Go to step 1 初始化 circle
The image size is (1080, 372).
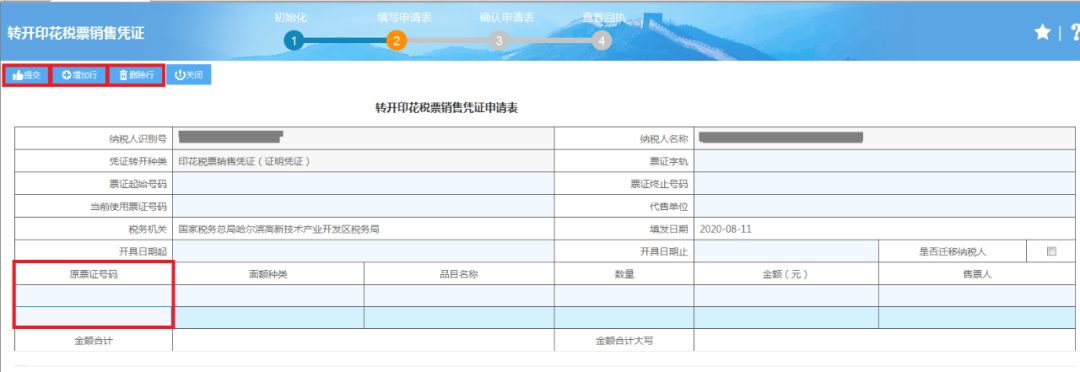tap(293, 41)
